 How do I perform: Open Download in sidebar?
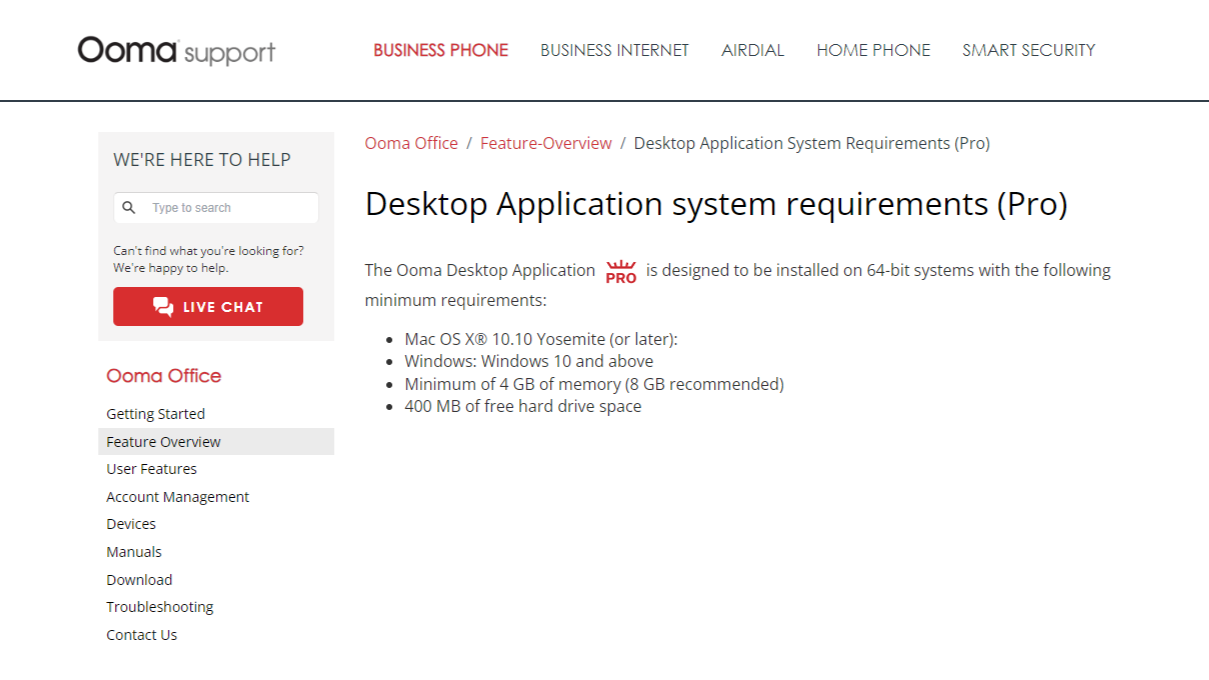tap(139, 580)
